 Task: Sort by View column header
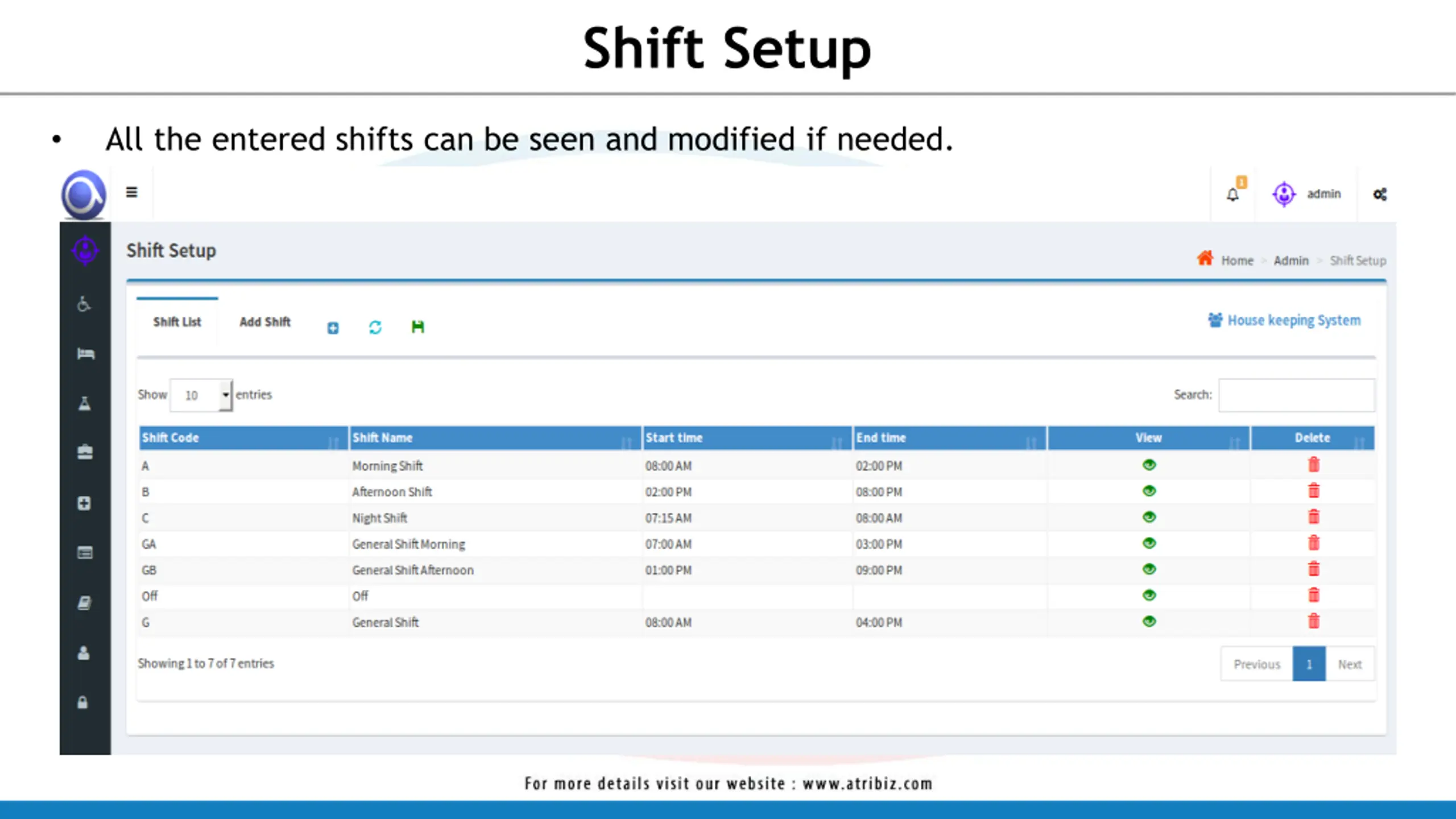(x=1149, y=438)
